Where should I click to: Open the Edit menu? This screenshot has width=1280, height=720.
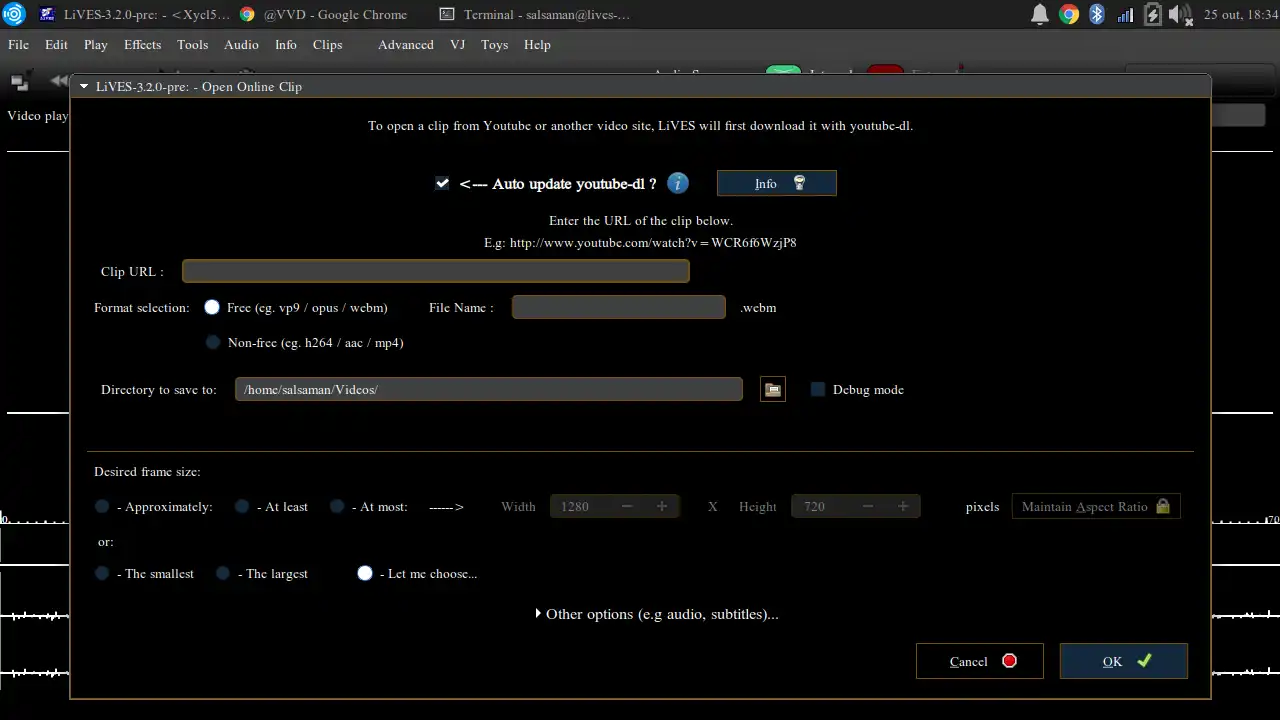tap(56, 45)
